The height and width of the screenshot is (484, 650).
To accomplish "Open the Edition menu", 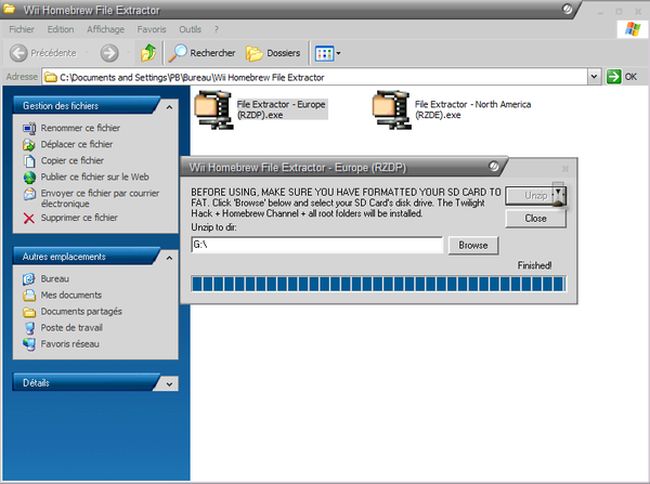I will (x=61, y=29).
